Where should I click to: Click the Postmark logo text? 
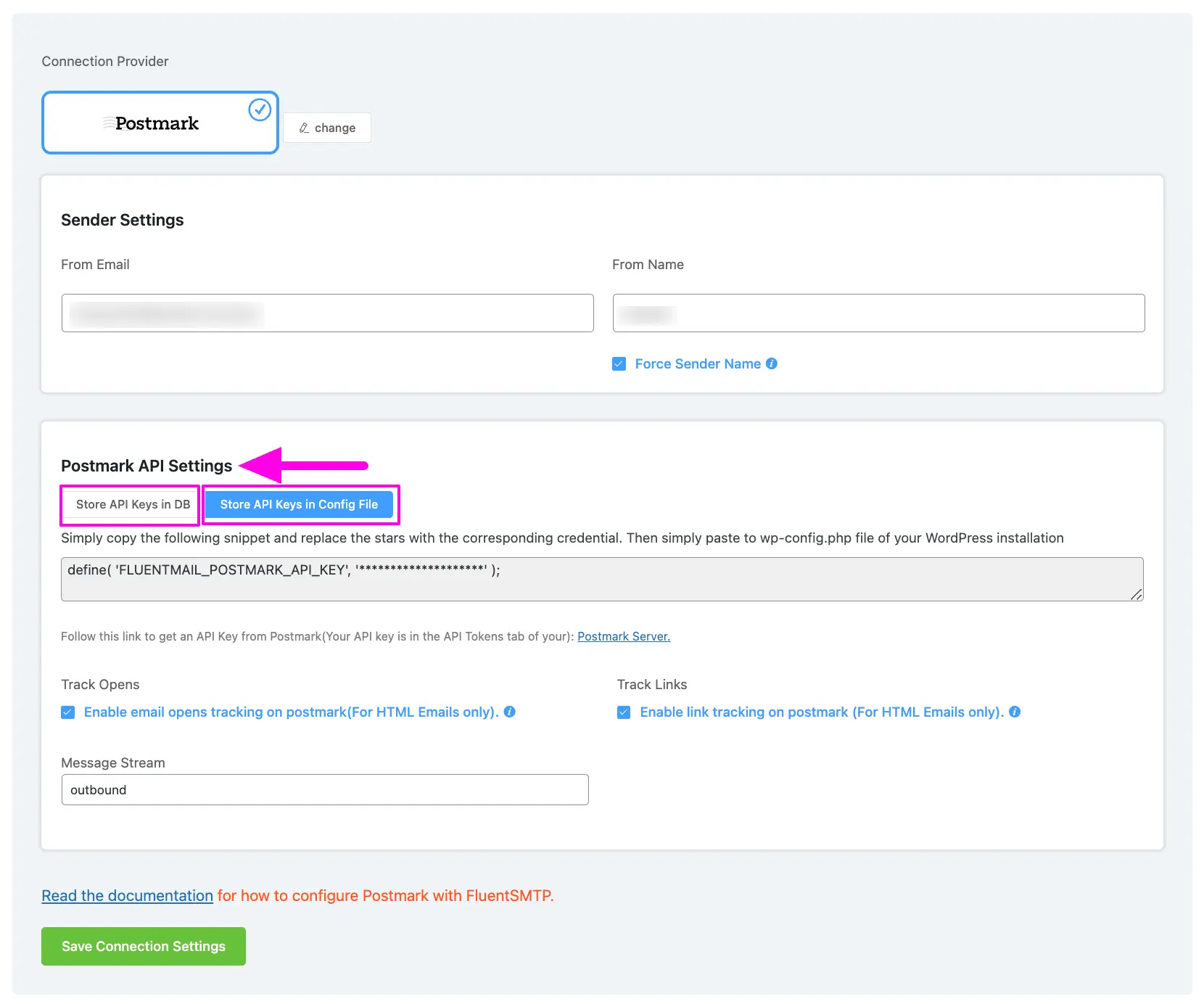157,123
